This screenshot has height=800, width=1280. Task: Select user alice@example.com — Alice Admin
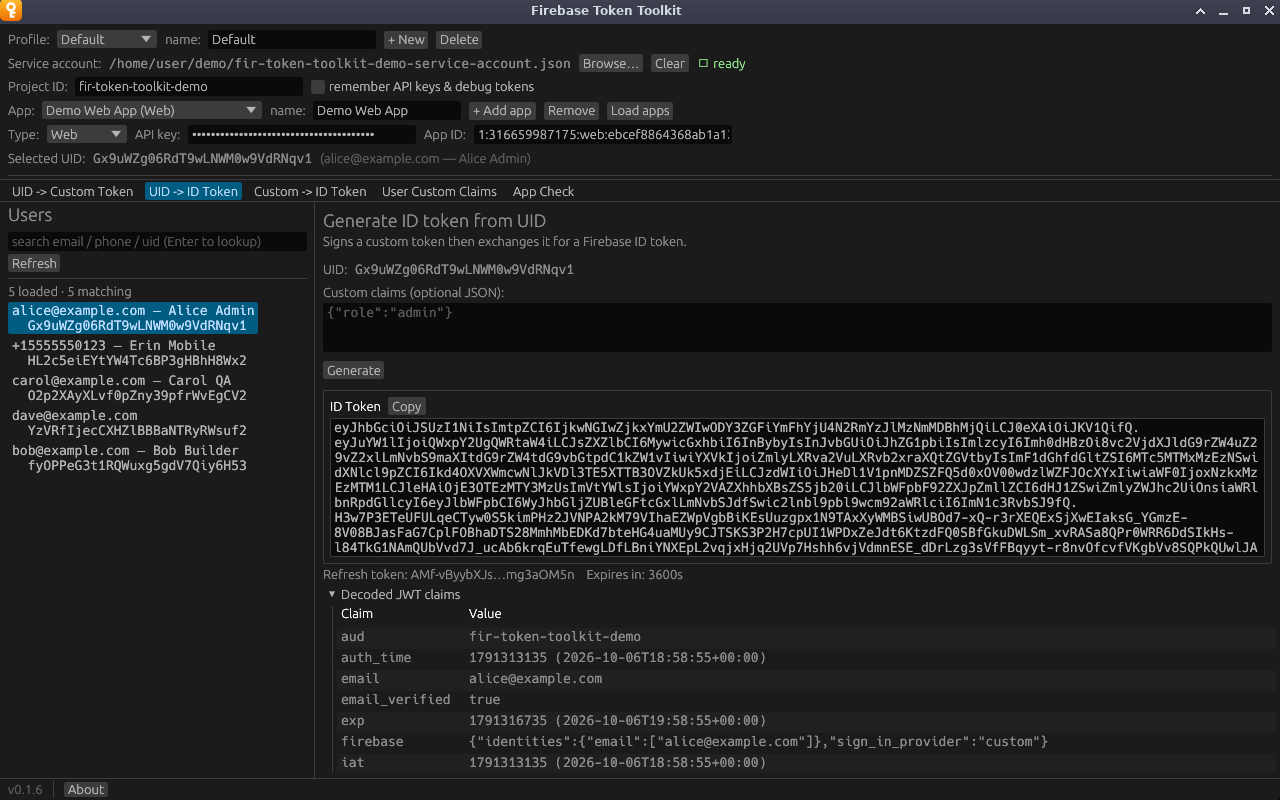click(x=133, y=319)
